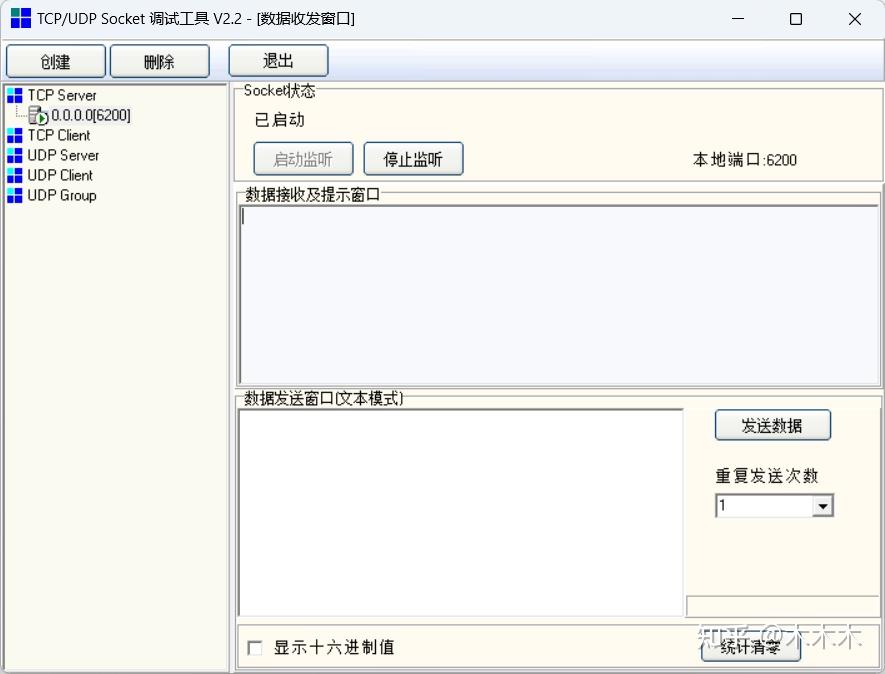The image size is (885, 674).
Task: Open the repeat send count dropdown
Action: coord(824,505)
